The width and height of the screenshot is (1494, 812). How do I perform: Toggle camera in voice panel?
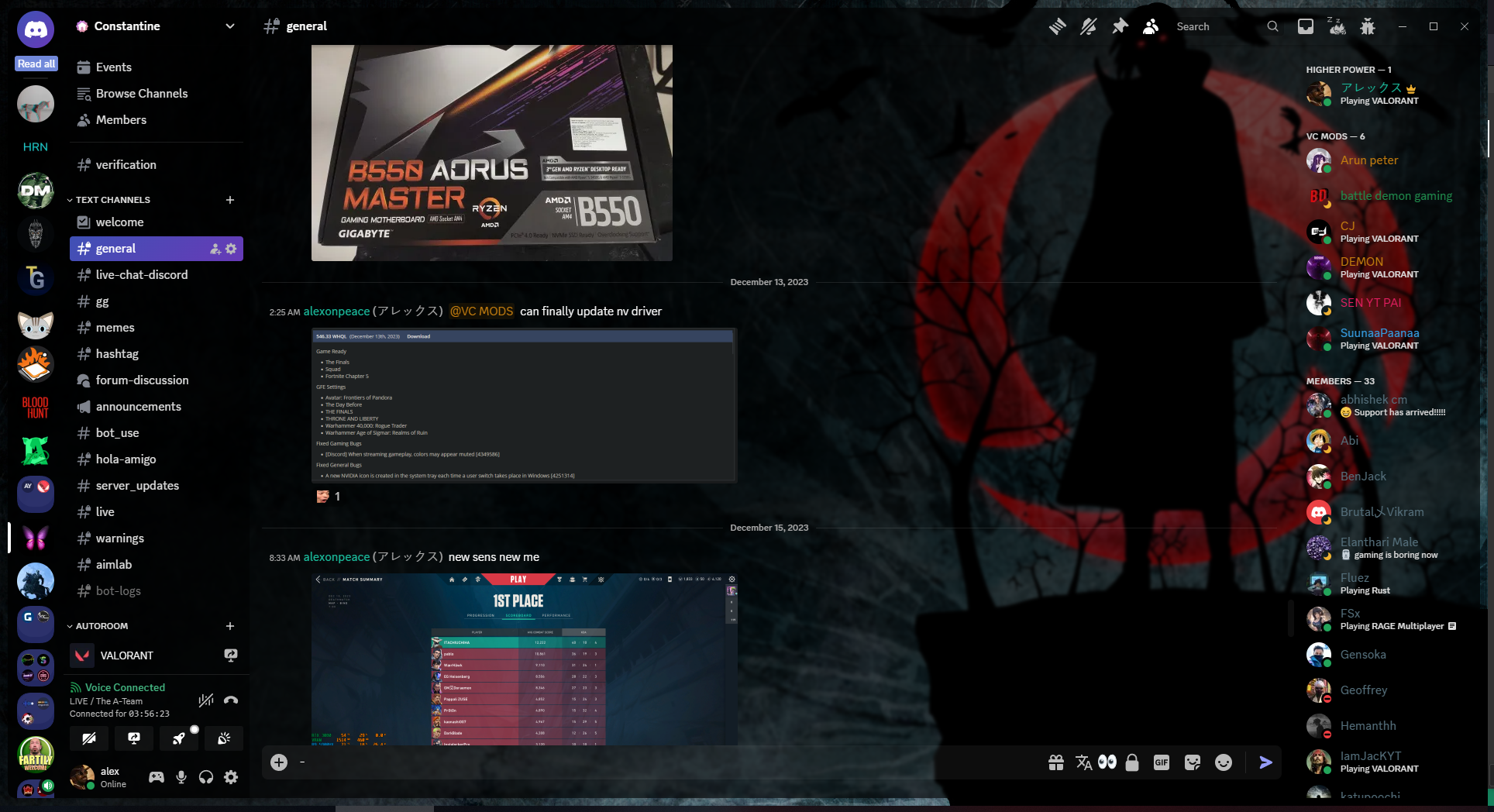(89, 738)
